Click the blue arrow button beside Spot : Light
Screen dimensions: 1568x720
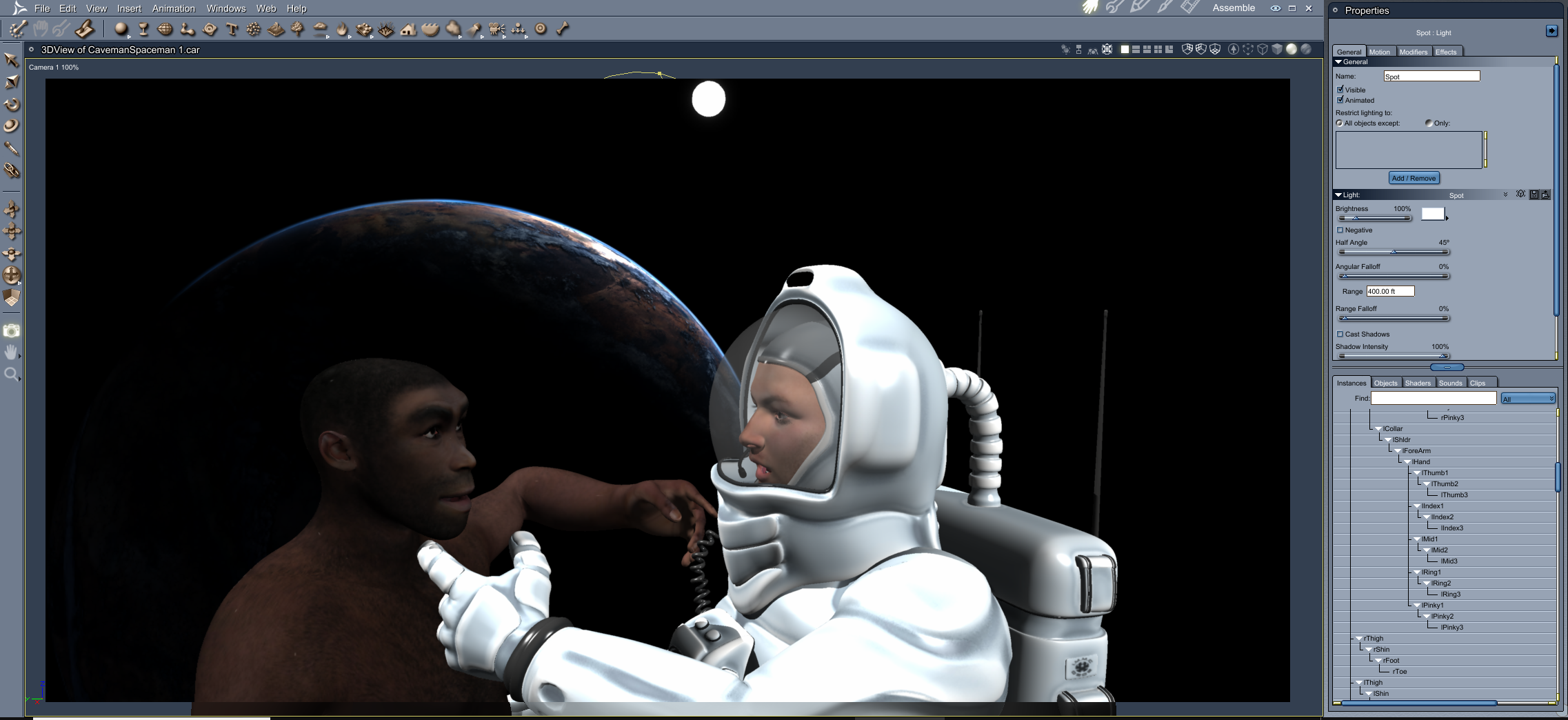[x=1551, y=31]
